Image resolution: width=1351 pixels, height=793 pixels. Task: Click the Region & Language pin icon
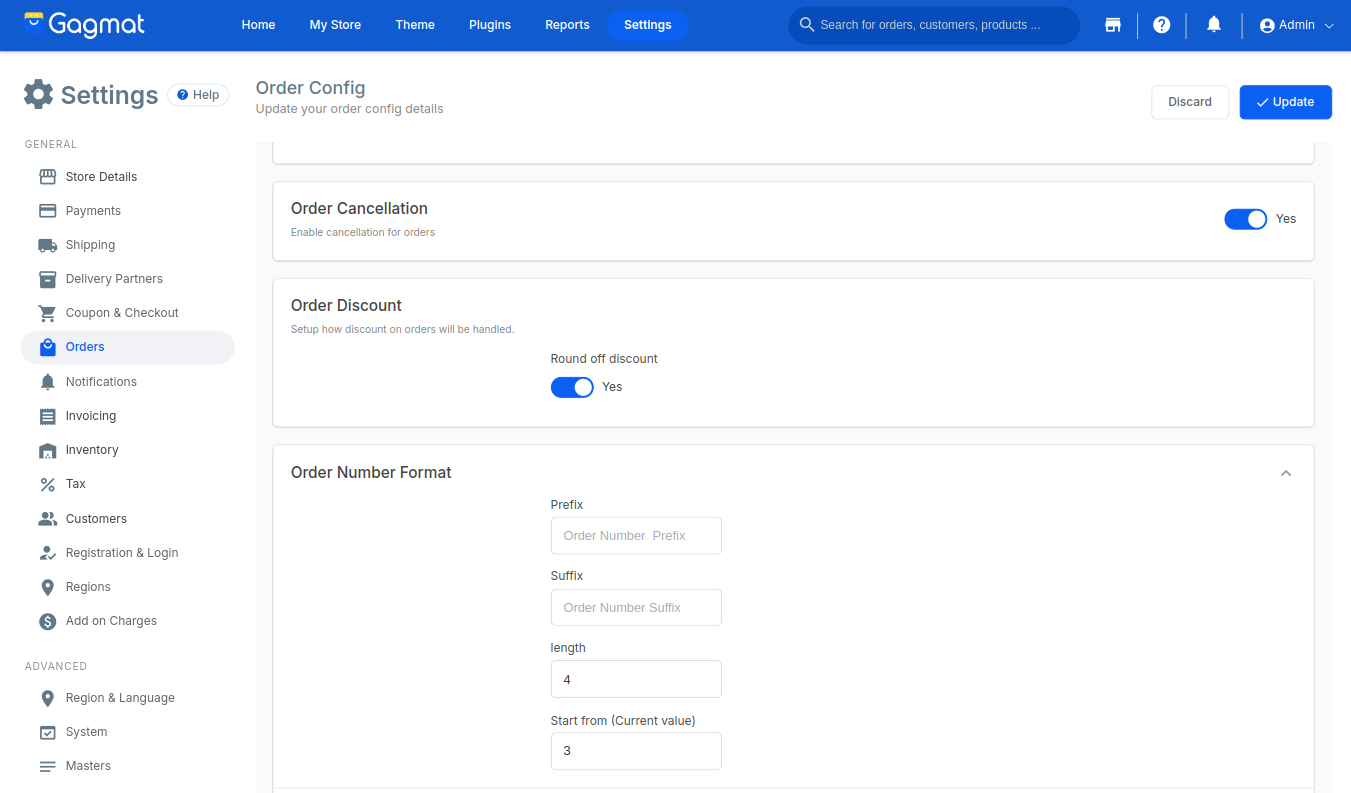coord(47,698)
